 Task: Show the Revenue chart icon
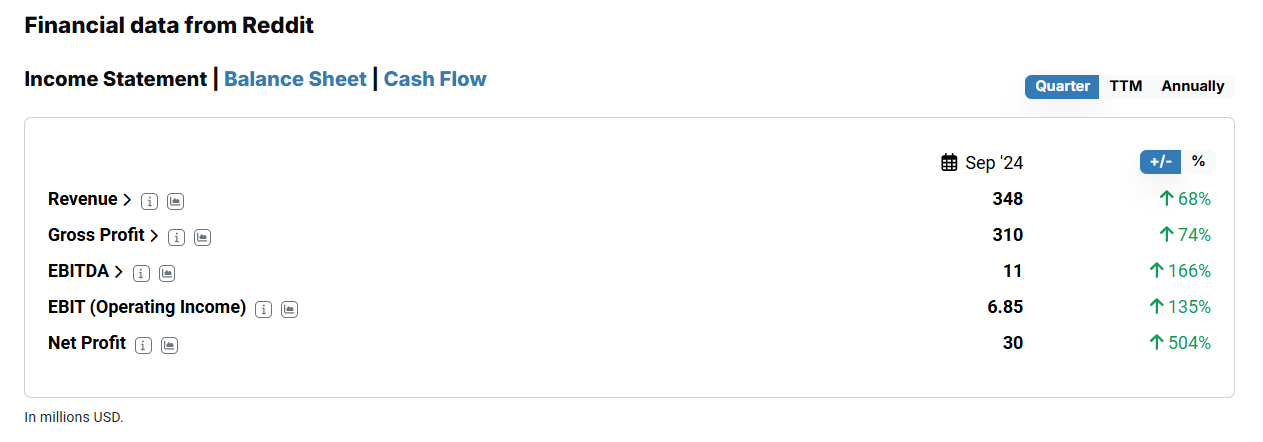point(175,201)
